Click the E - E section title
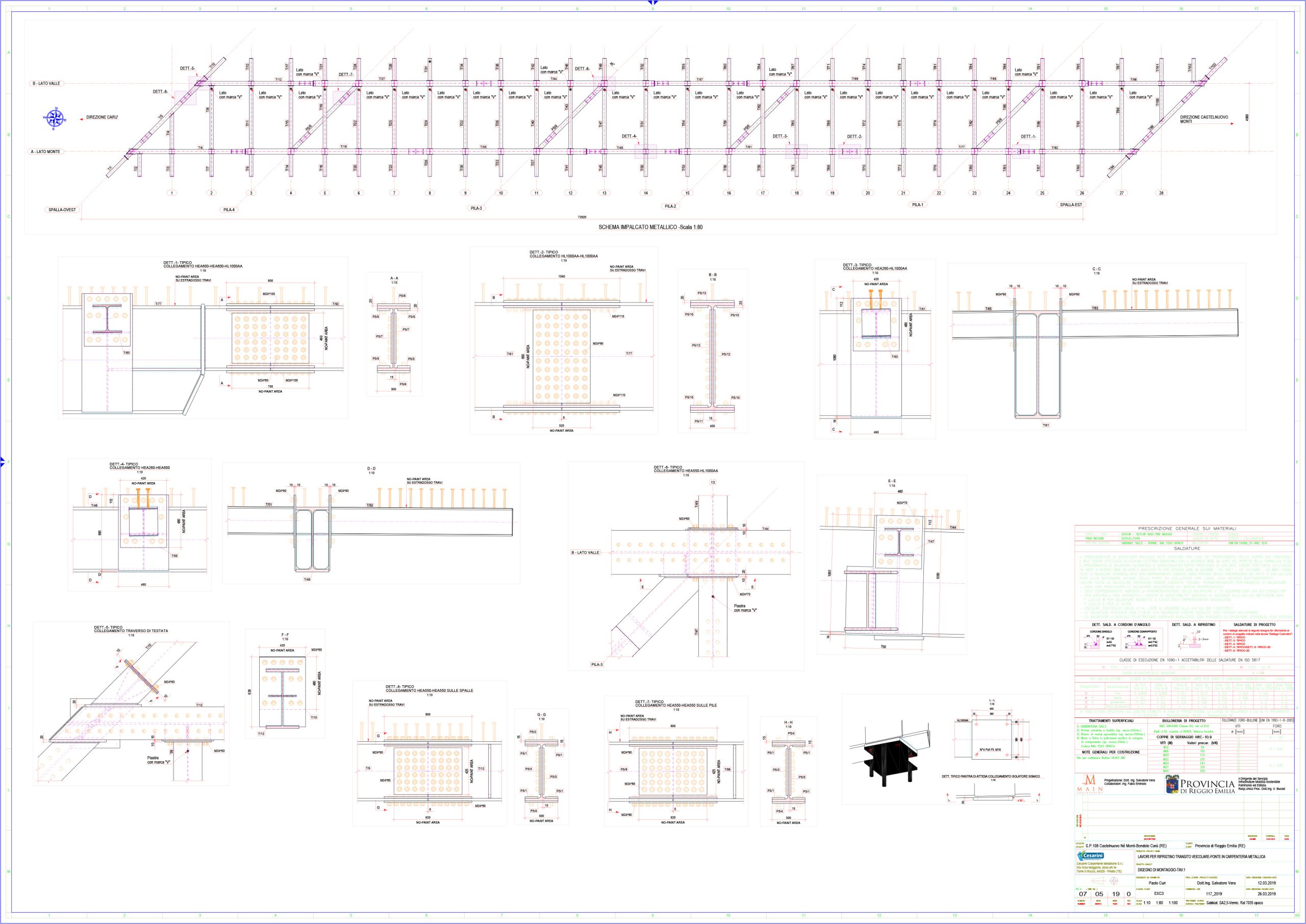This screenshot has width=1306, height=924. pos(892,481)
